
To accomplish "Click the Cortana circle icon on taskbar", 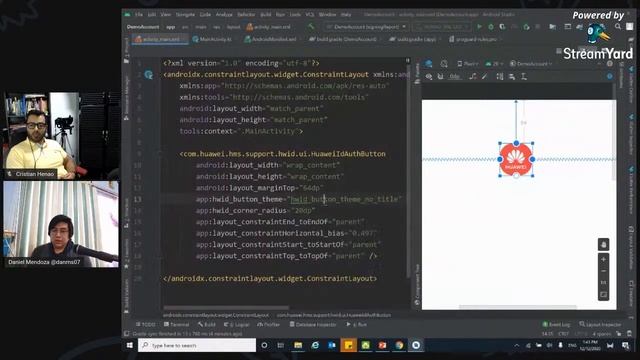I will [x=264, y=345].
